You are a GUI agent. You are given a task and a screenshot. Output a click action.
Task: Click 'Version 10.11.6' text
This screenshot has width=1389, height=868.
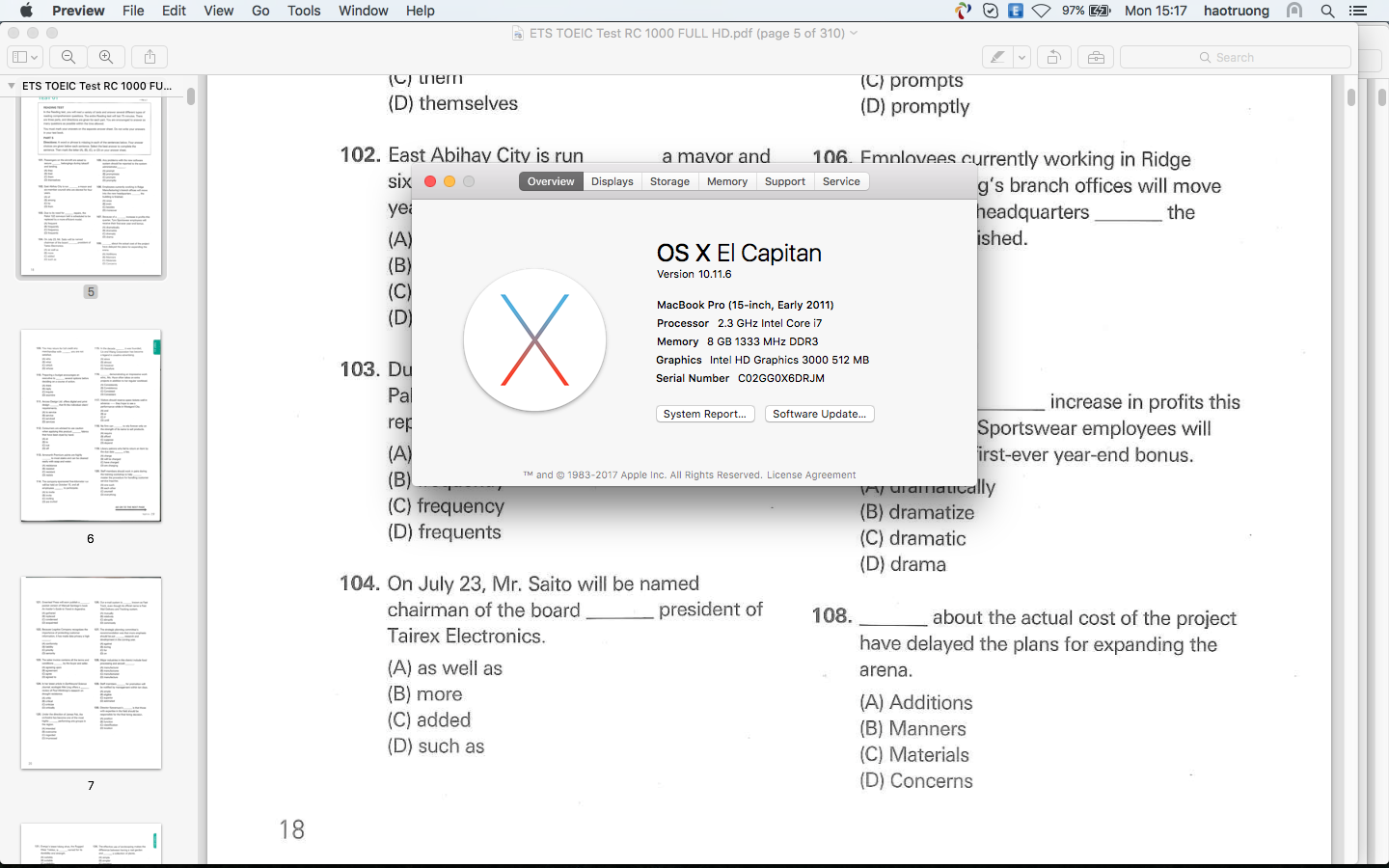694,274
